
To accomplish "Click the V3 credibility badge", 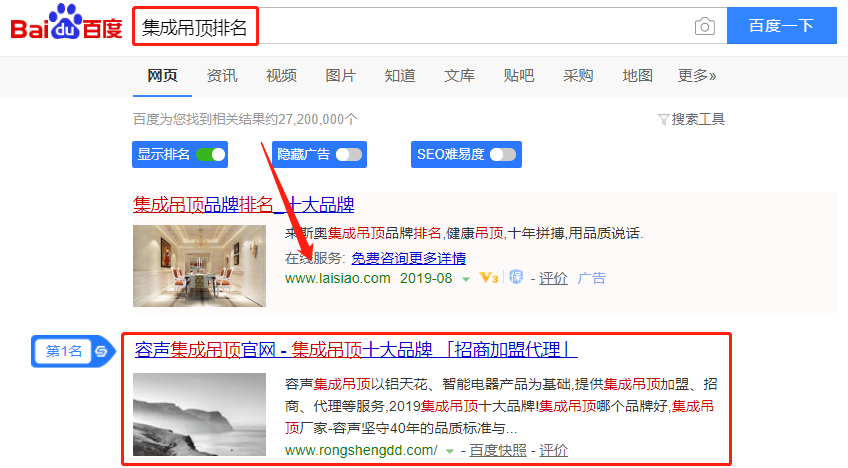I will coord(489,278).
